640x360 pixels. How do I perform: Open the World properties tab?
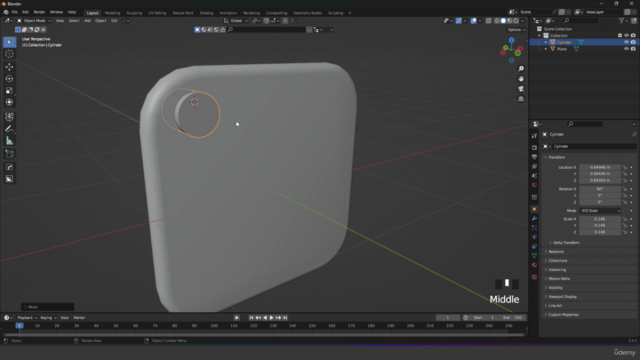[x=534, y=185]
